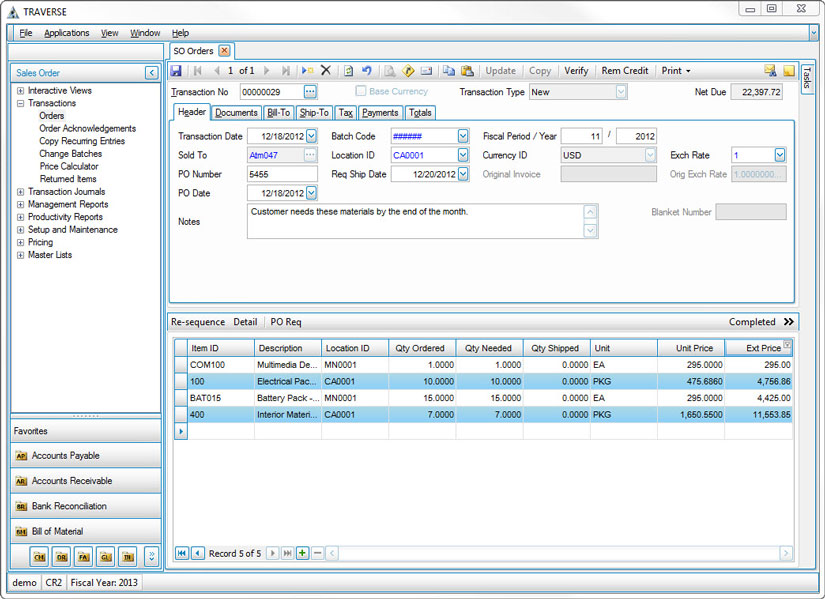Switch to the Ship-To tab

(314, 113)
